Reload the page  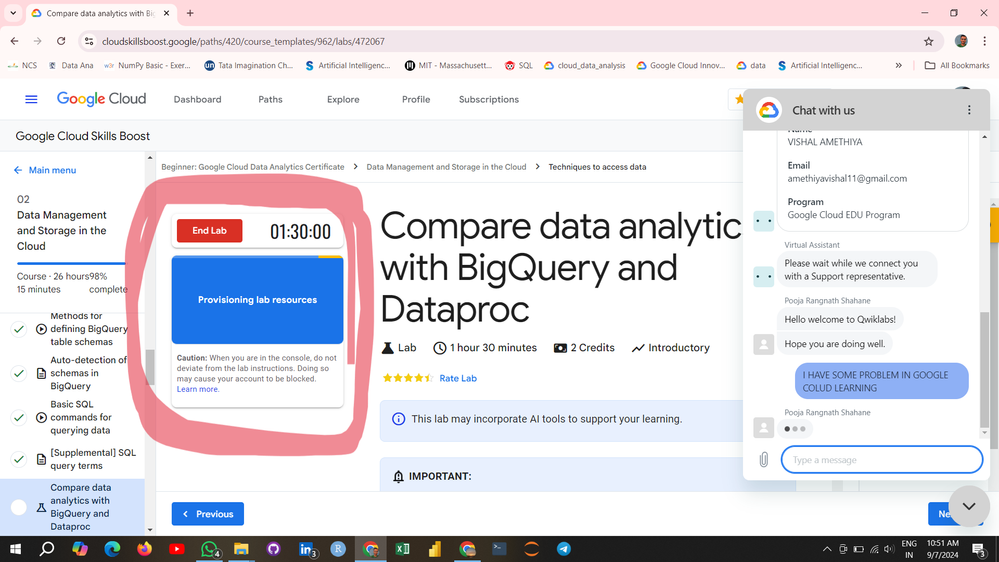click(61, 41)
